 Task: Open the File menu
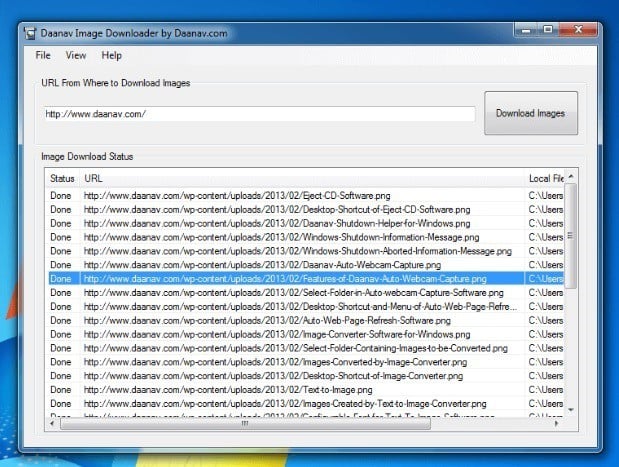click(43, 55)
